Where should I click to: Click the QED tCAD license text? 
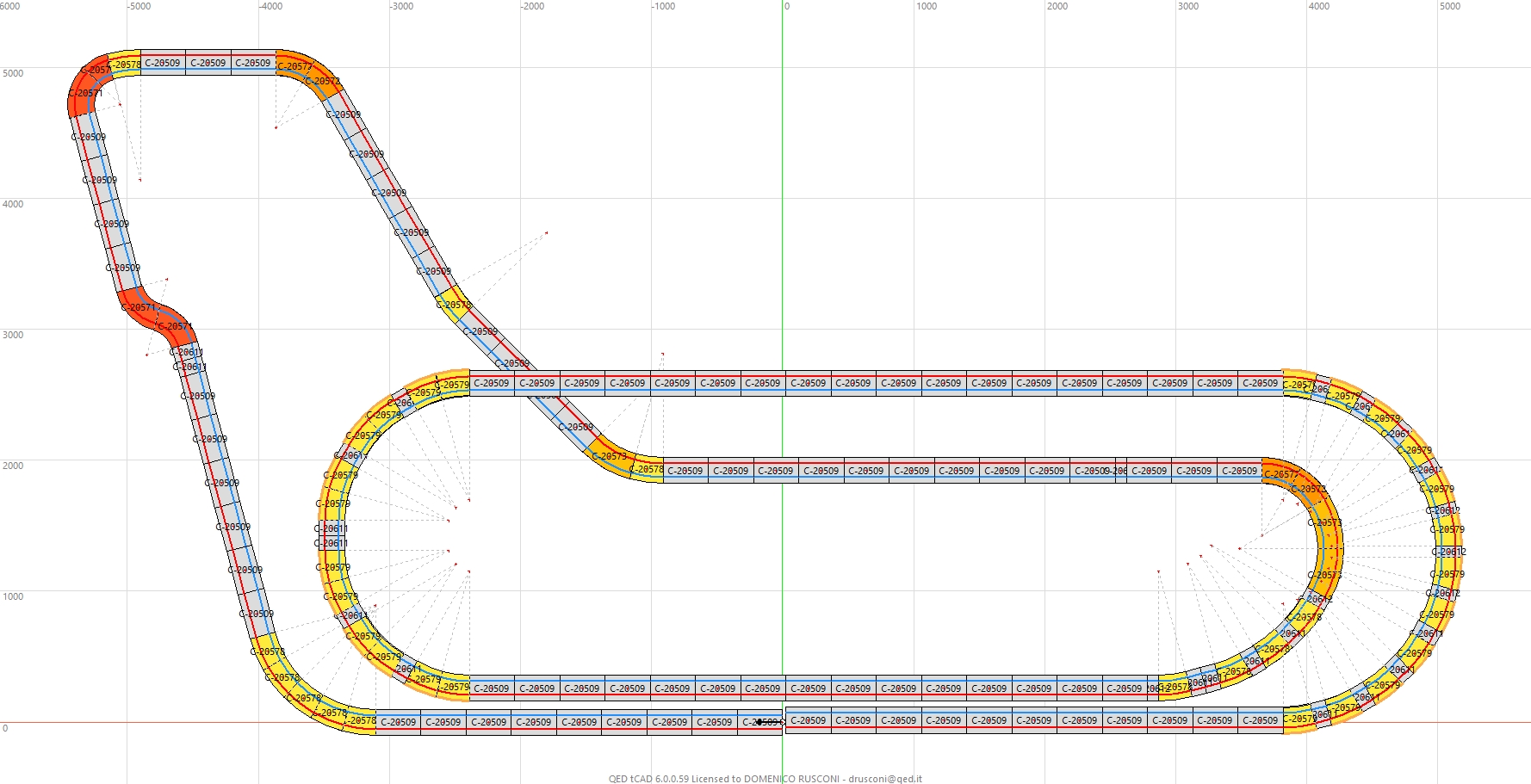pos(765,779)
